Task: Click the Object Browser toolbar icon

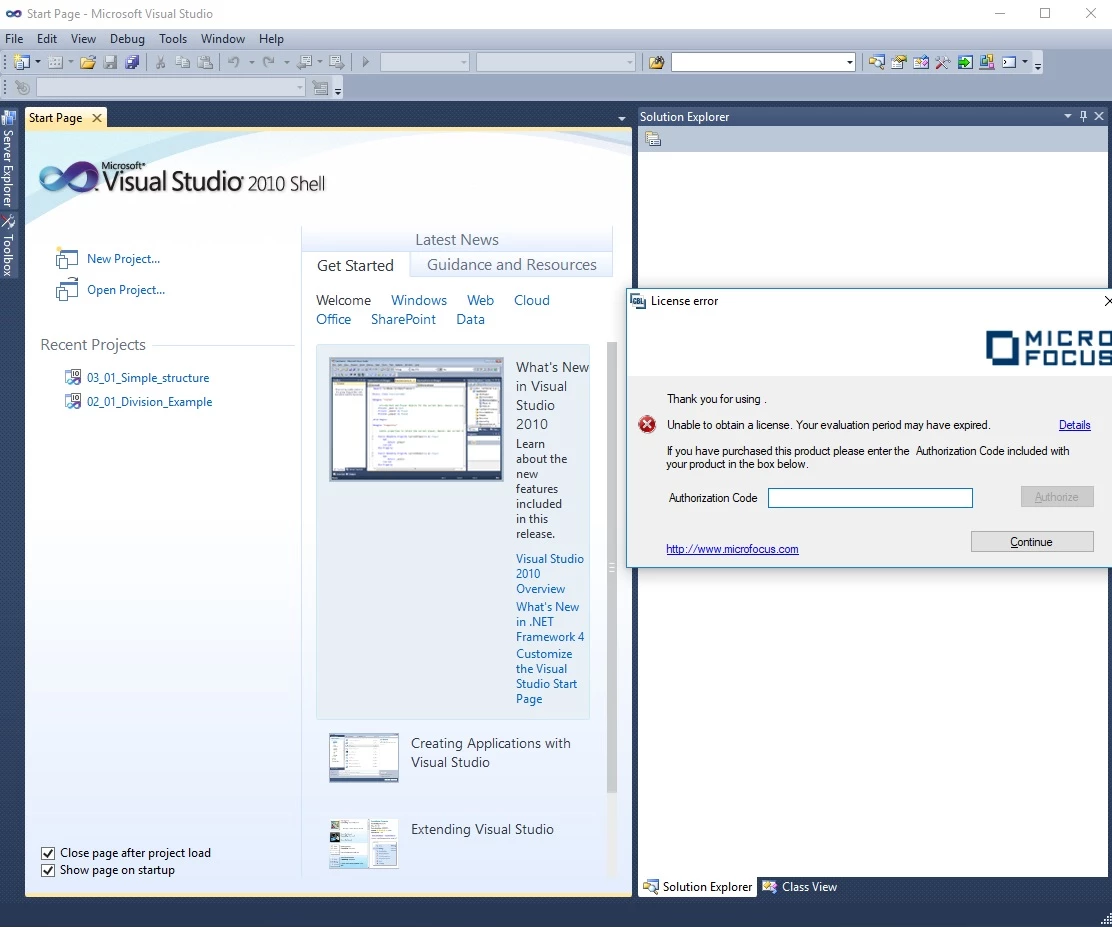Action: click(x=921, y=62)
